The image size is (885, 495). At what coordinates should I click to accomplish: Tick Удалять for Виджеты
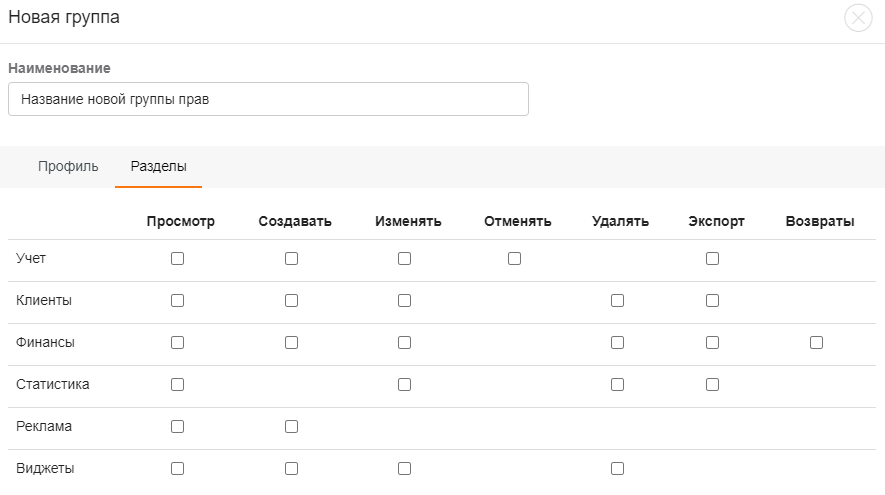(x=617, y=468)
